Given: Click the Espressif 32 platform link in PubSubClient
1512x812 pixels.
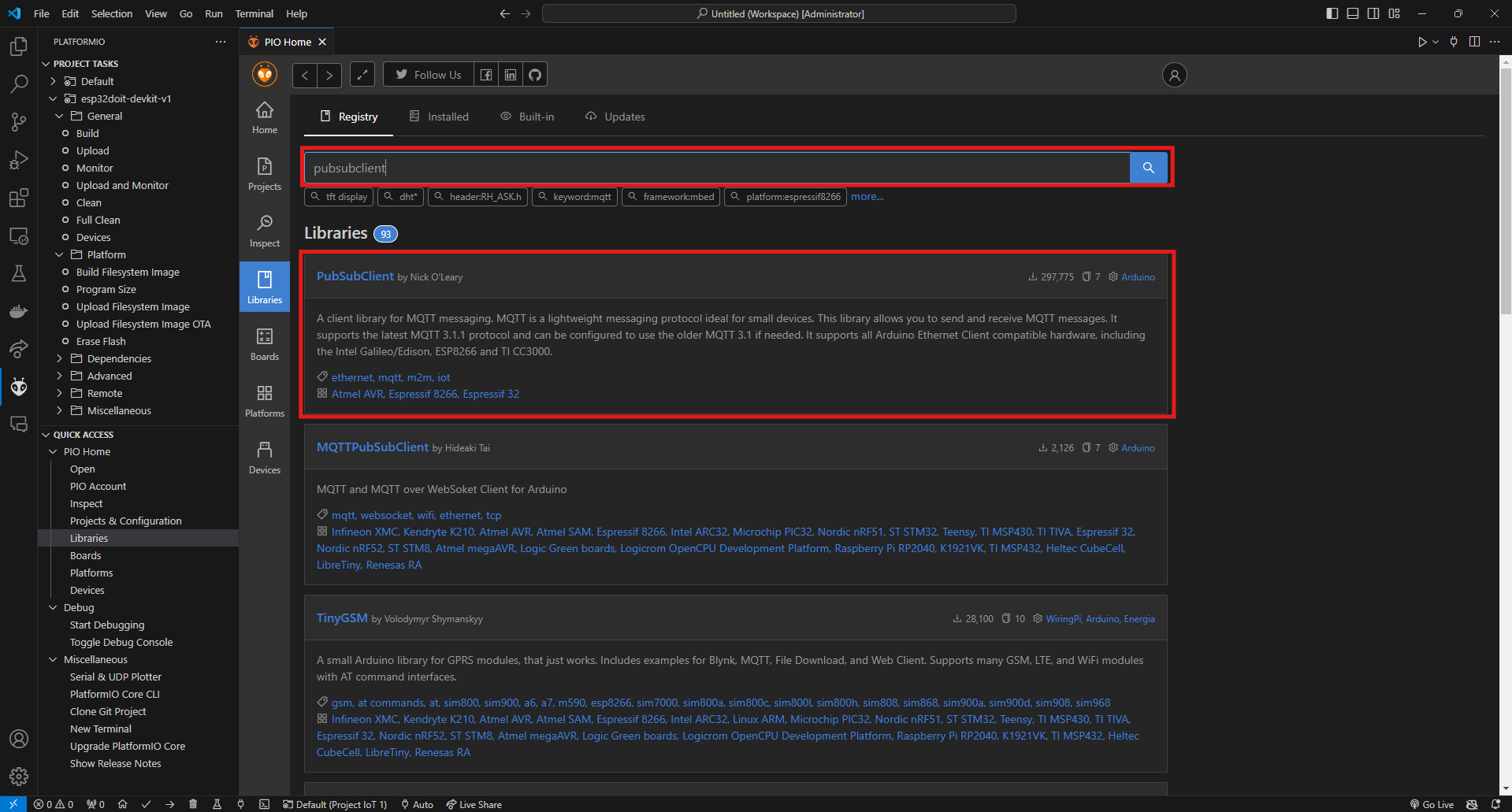Looking at the screenshot, I should (x=491, y=394).
